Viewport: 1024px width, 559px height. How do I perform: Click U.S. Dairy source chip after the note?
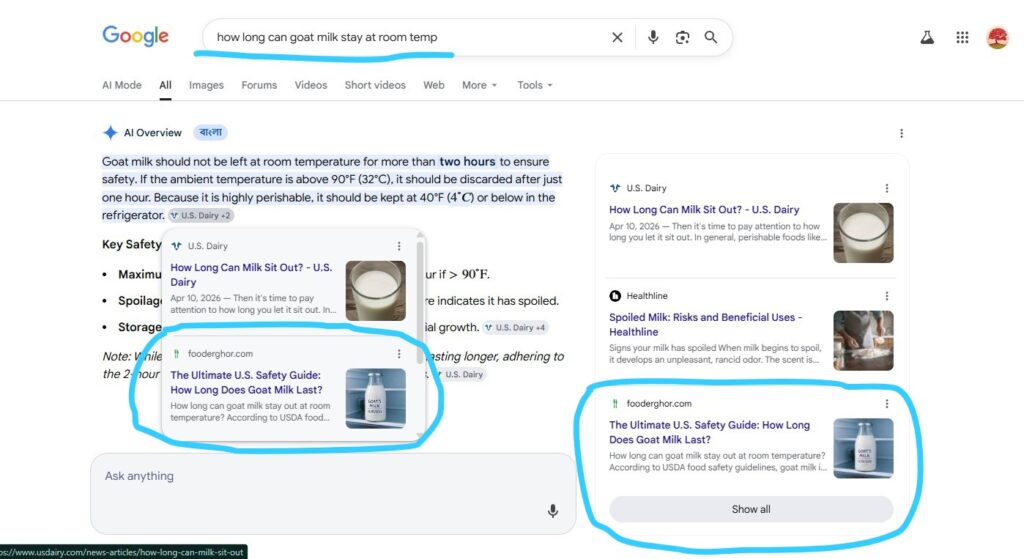pos(459,374)
